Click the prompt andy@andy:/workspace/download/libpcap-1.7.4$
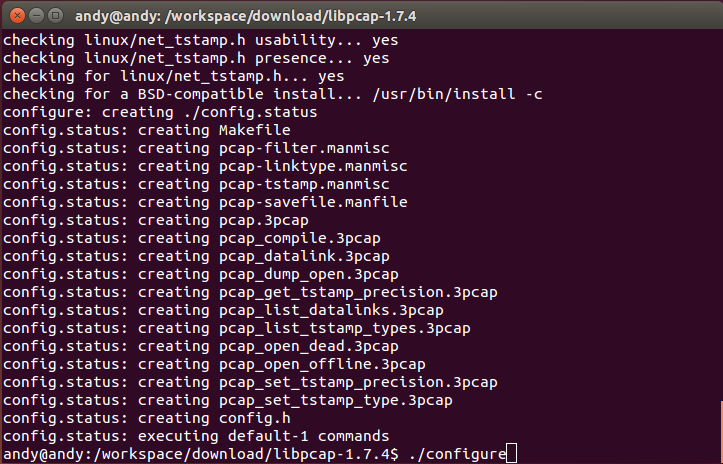This screenshot has width=723, height=464. (201, 454)
